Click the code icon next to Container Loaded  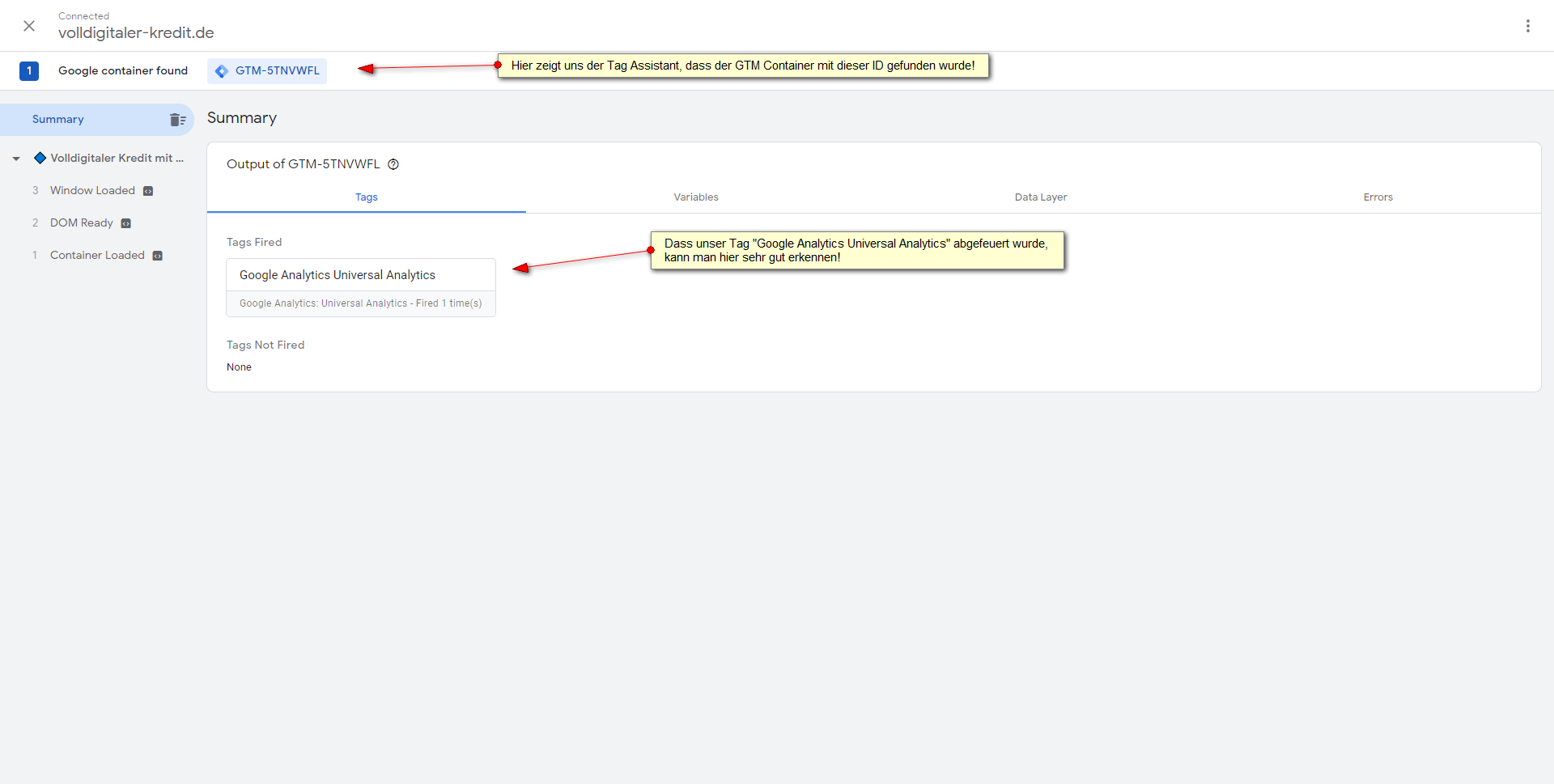click(158, 256)
